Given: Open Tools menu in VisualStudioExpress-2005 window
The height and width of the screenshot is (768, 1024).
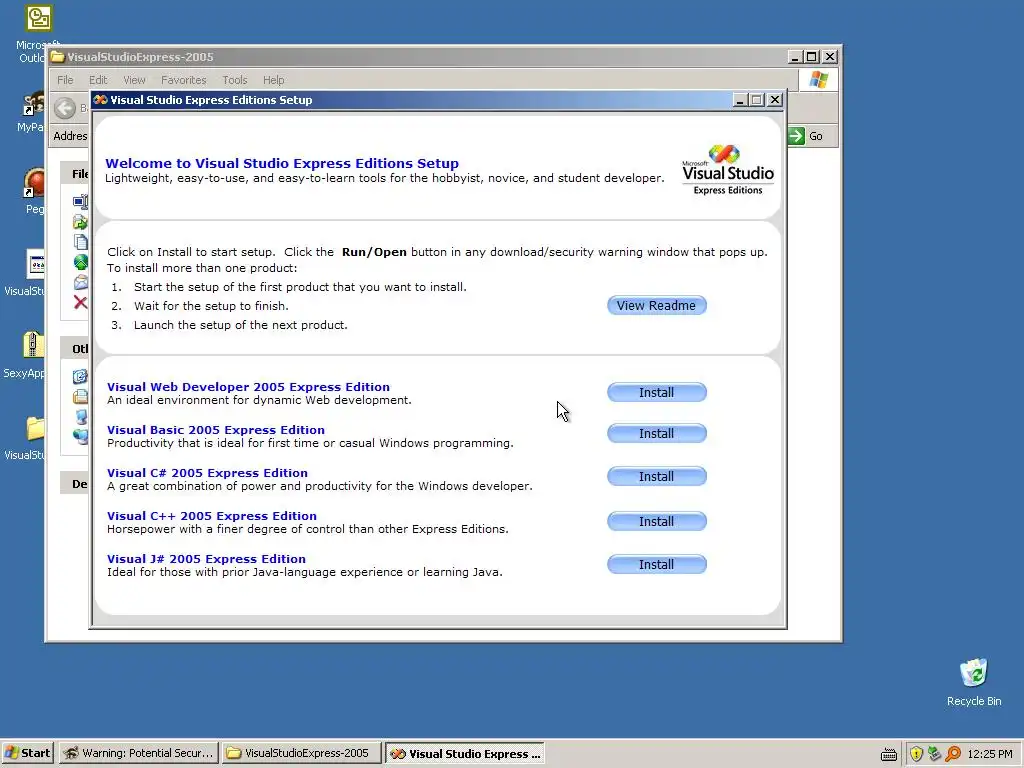Looking at the screenshot, I should pos(234,80).
